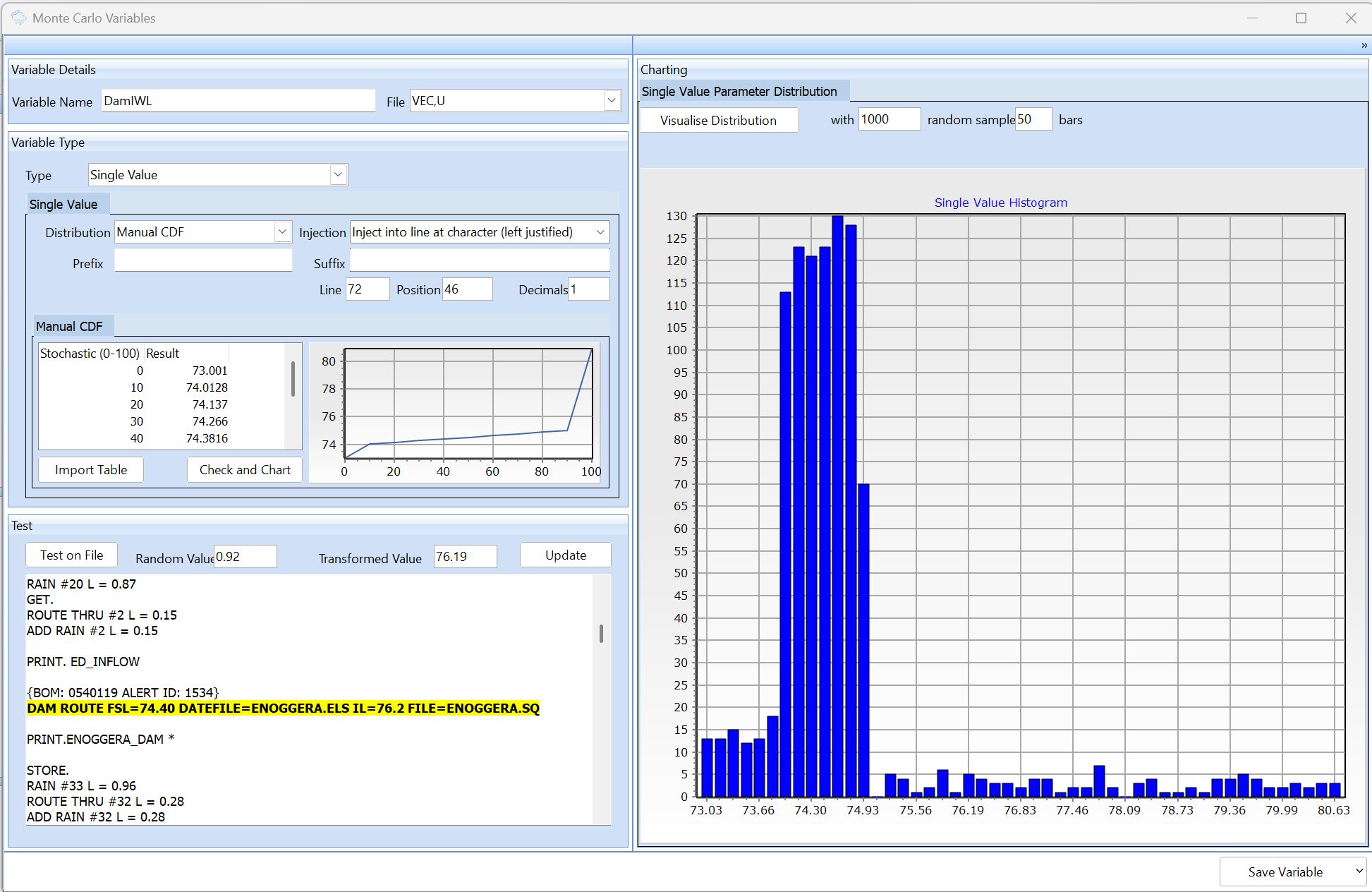Click the test file text scrollbar thumb
Image resolution: width=1372 pixels, height=892 pixels.
click(x=601, y=633)
